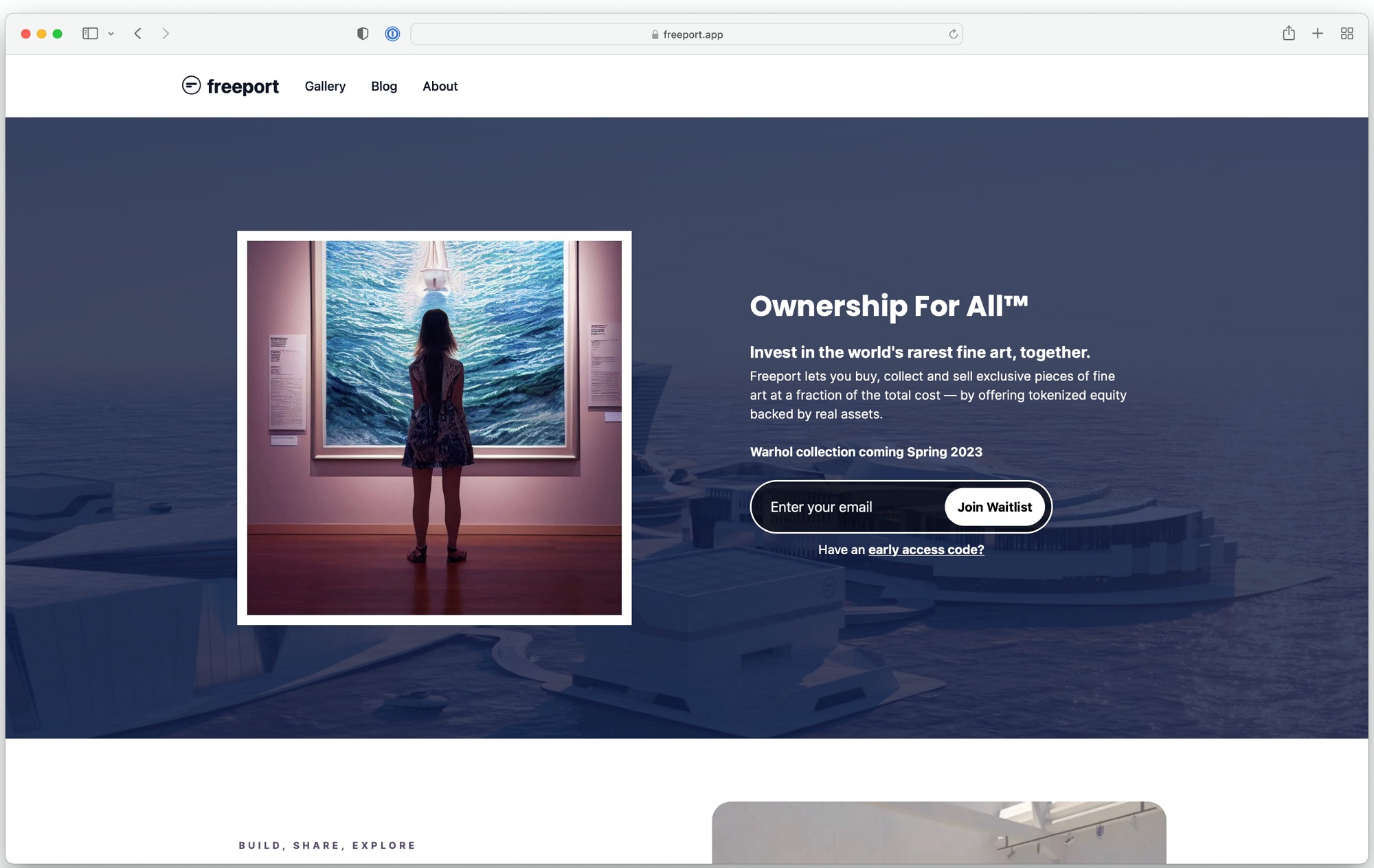Click the Safari sidebar toggle icon
This screenshot has width=1374, height=868.
pos(90,34)
